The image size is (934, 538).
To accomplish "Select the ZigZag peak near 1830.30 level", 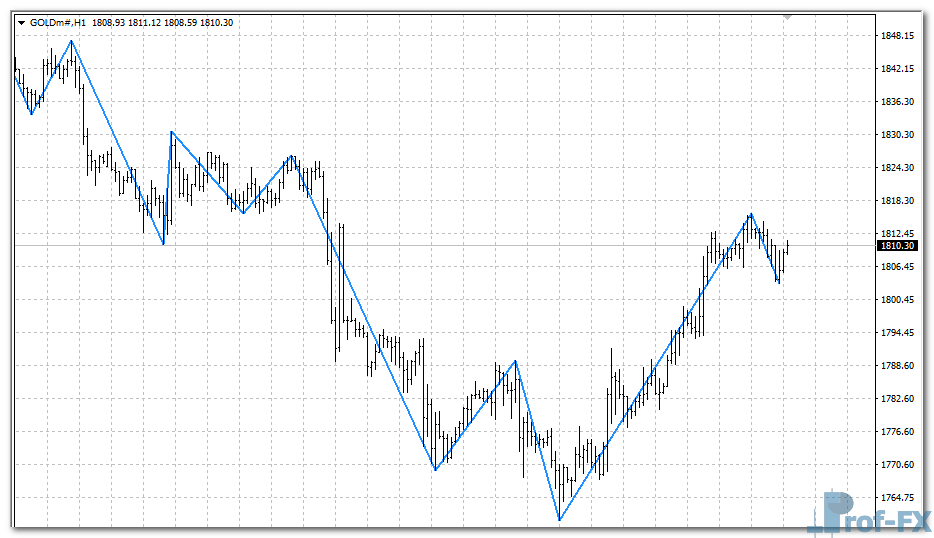I will (172, 131).
